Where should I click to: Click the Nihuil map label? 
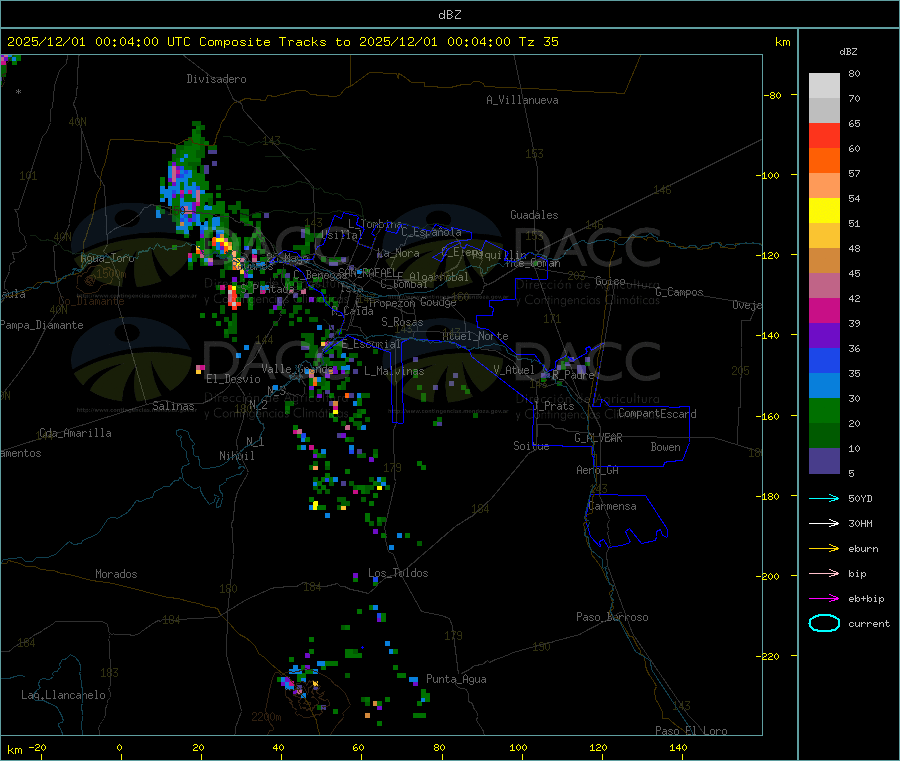(x=236, y=456)
